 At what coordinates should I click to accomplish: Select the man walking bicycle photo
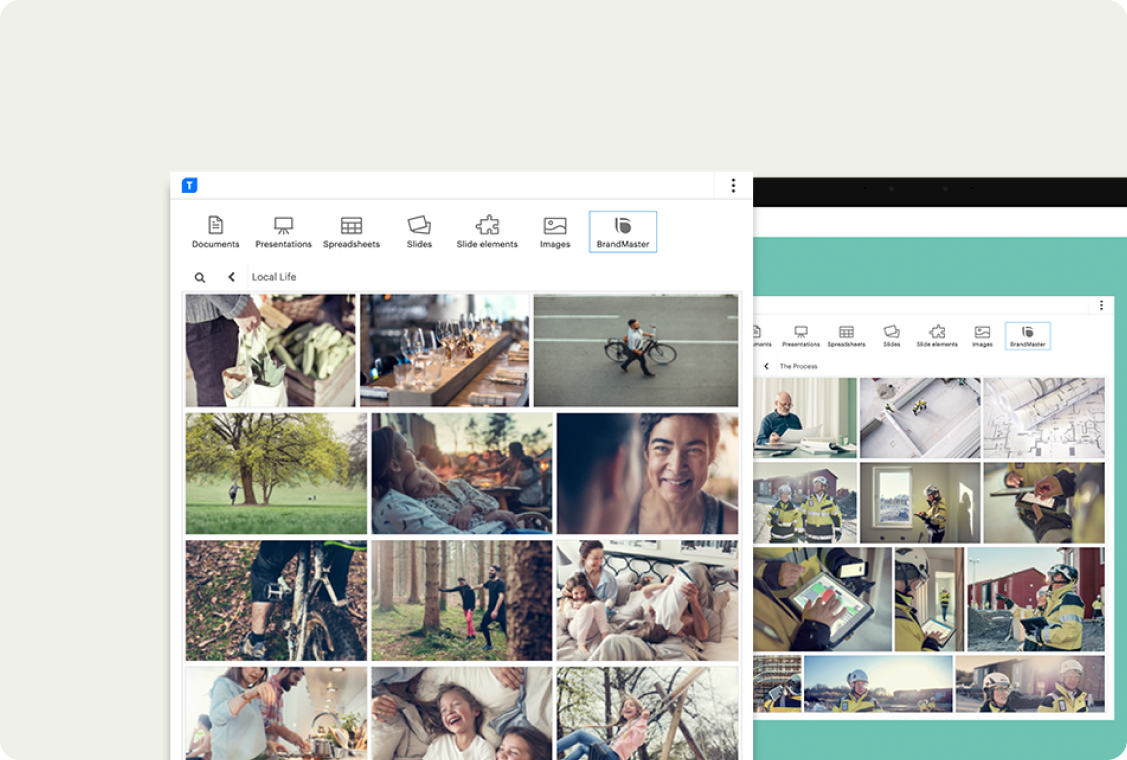[635, 350]
